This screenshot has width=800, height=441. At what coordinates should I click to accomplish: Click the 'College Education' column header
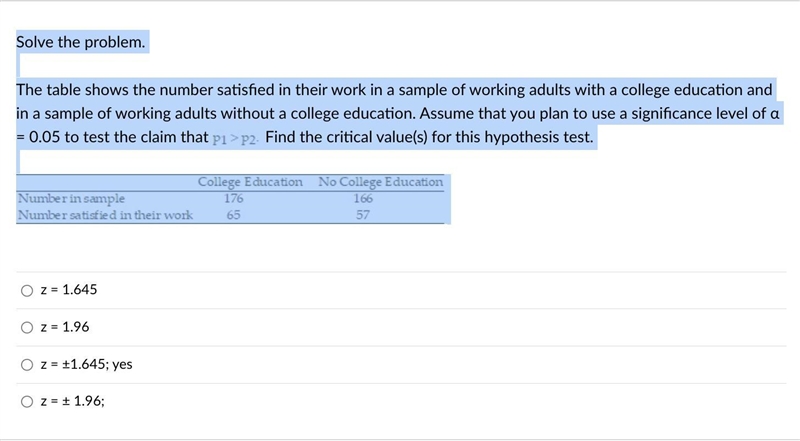pos(250,182)
